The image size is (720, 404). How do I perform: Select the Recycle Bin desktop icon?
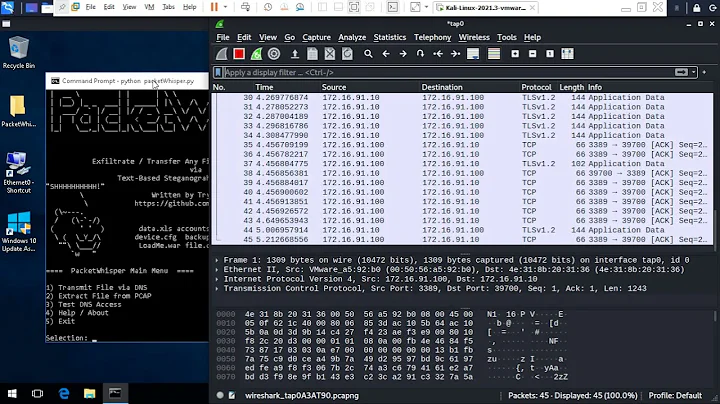(18, 53)
